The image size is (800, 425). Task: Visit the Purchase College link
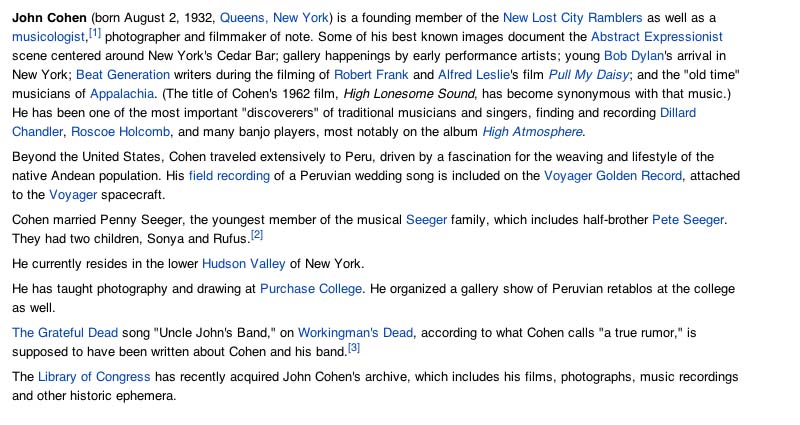(x=311, y=289)
